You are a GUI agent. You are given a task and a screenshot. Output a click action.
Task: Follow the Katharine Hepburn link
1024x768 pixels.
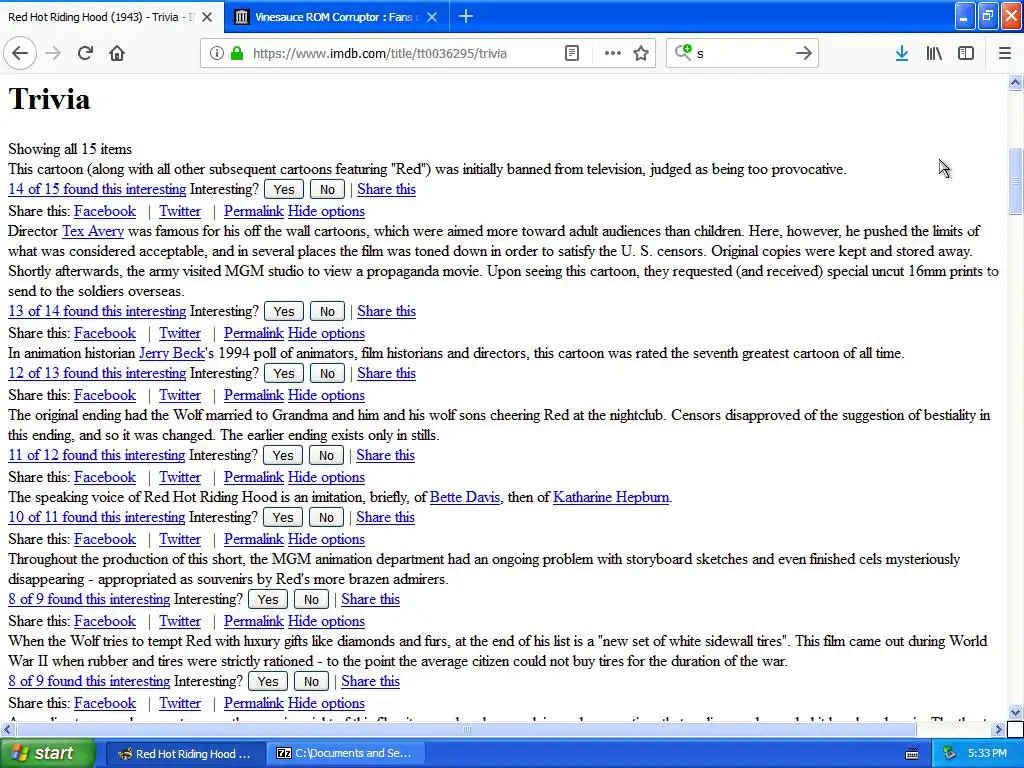coord(611,497)
